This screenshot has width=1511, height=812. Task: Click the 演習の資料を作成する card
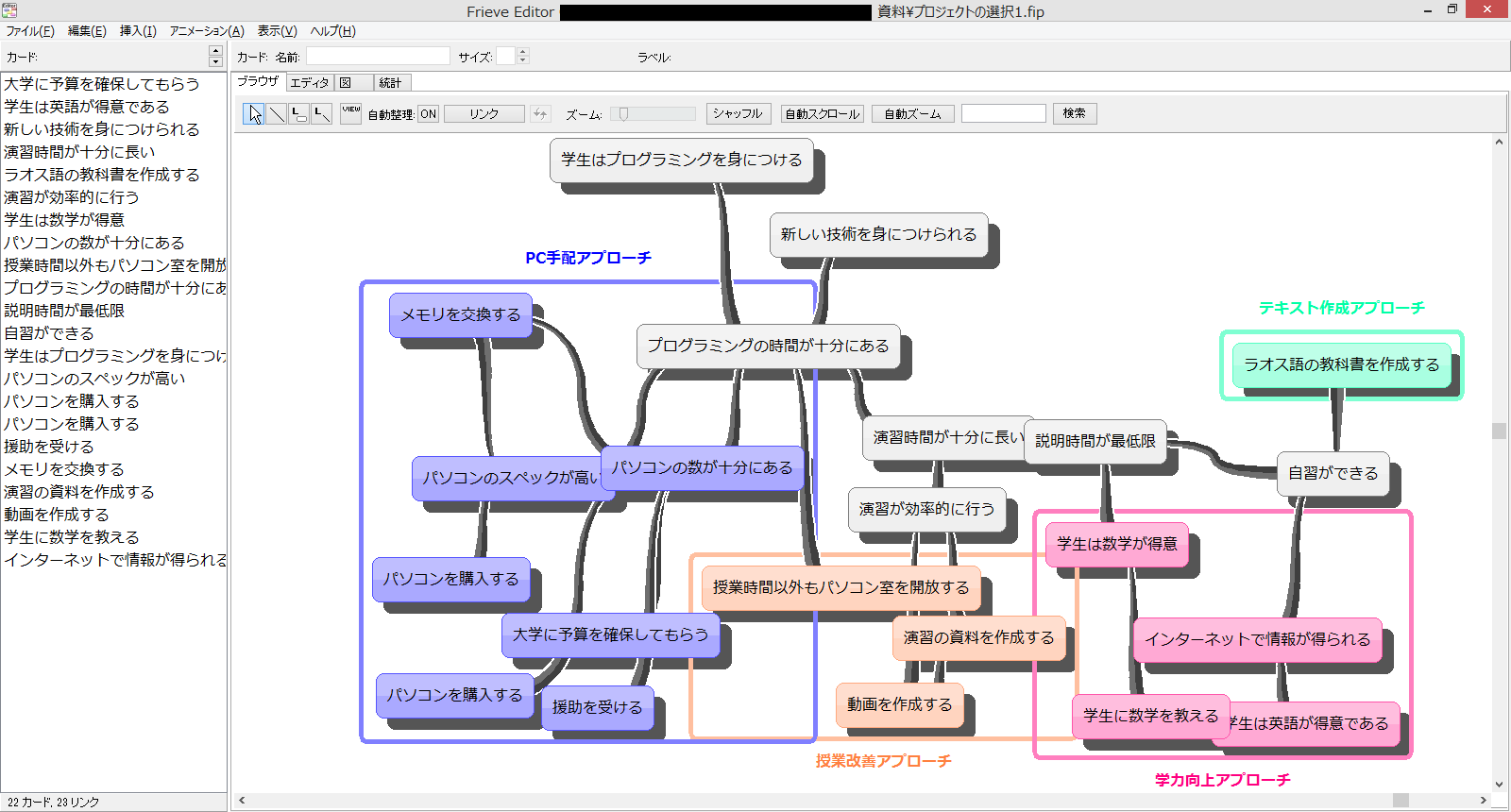[x=979, y=637]
